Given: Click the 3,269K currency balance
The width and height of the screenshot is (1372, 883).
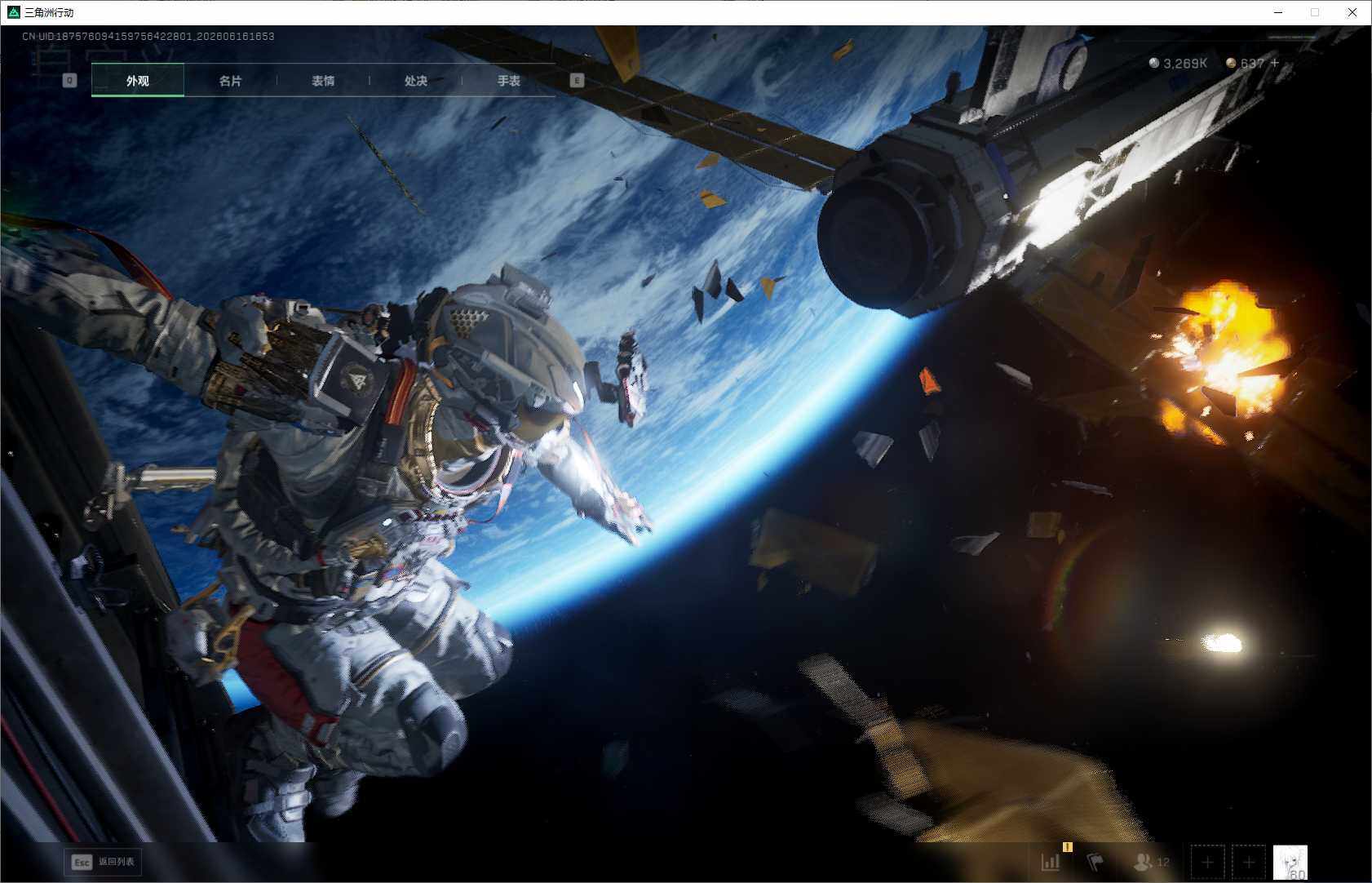Looking at the screenshot, I should tap(1178, 63).
